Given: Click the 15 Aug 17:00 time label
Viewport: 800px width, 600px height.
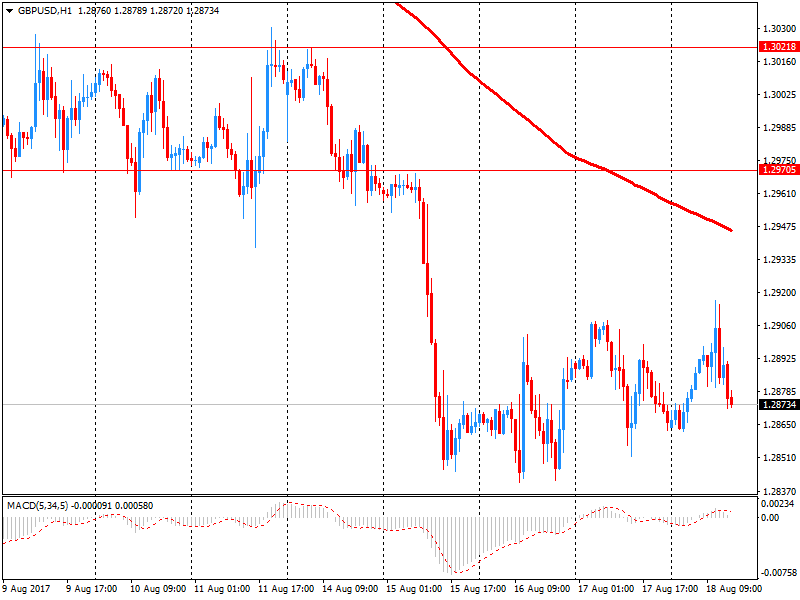Looking at the screenshot, I should [478, 589].
